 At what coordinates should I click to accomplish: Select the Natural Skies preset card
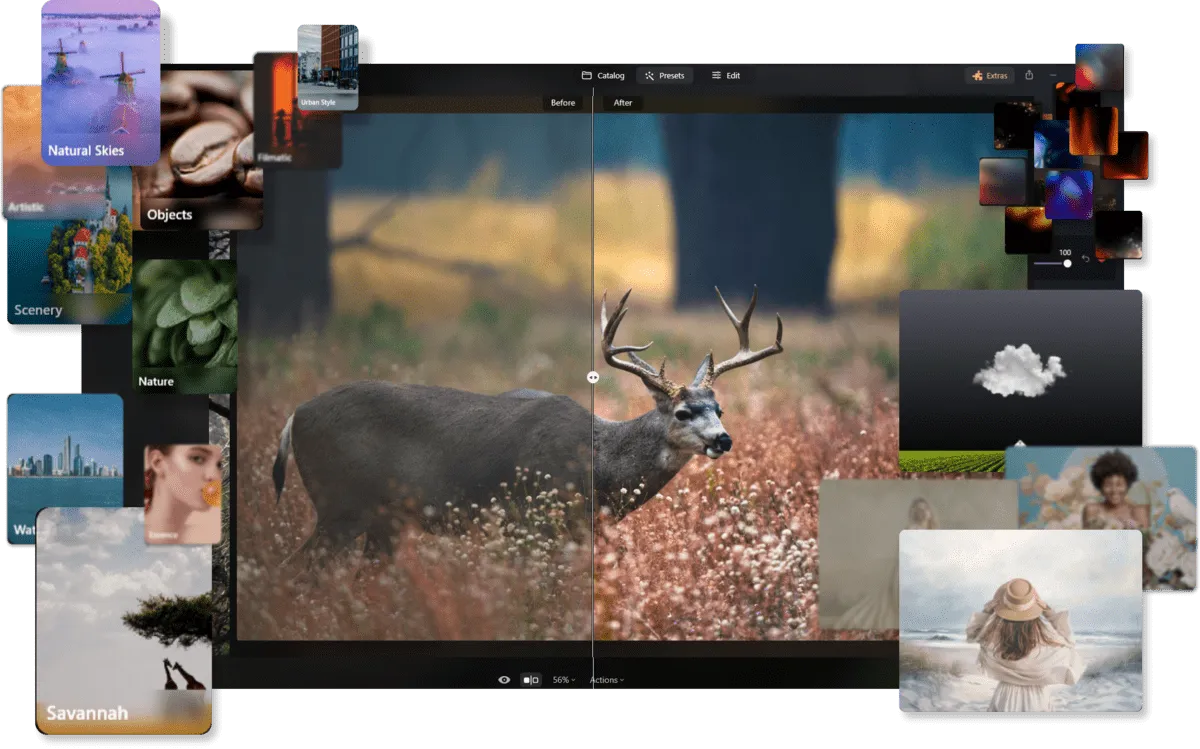click(x=101, y=83)
